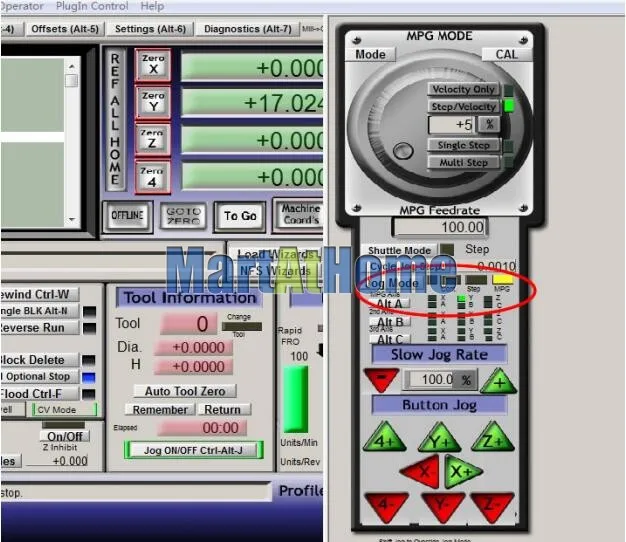
Task: Toggle Shuttle Mode
Action: tap(399, 250)
